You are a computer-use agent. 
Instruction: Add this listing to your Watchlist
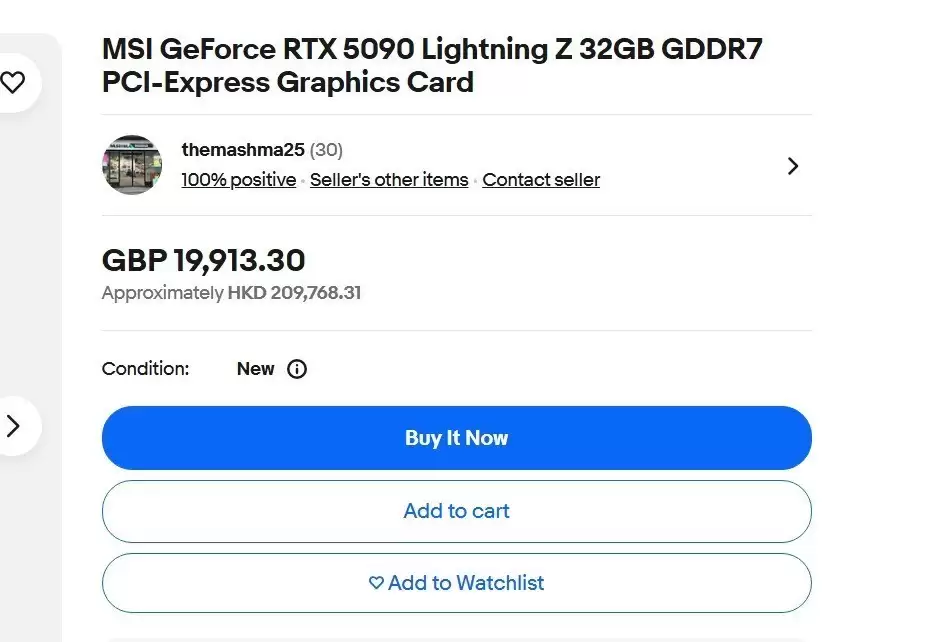click(456, 583)
